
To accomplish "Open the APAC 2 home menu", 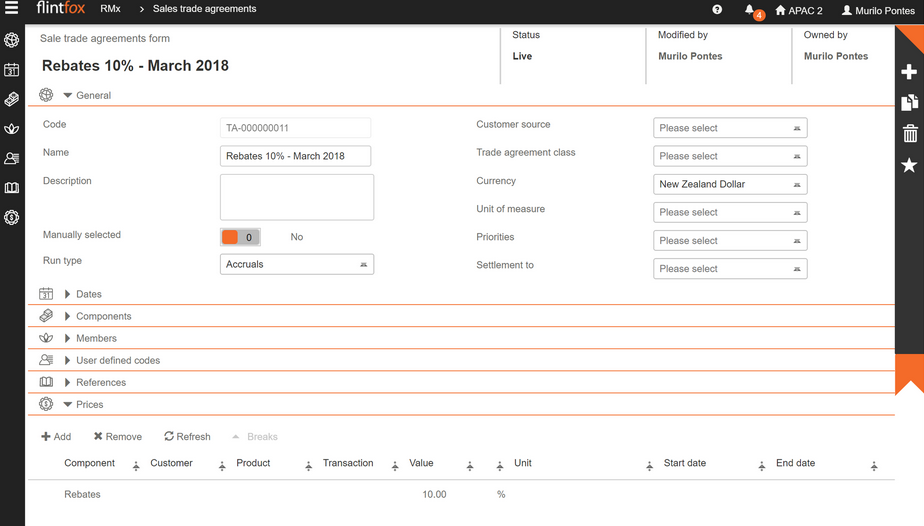I will [798, 11].
